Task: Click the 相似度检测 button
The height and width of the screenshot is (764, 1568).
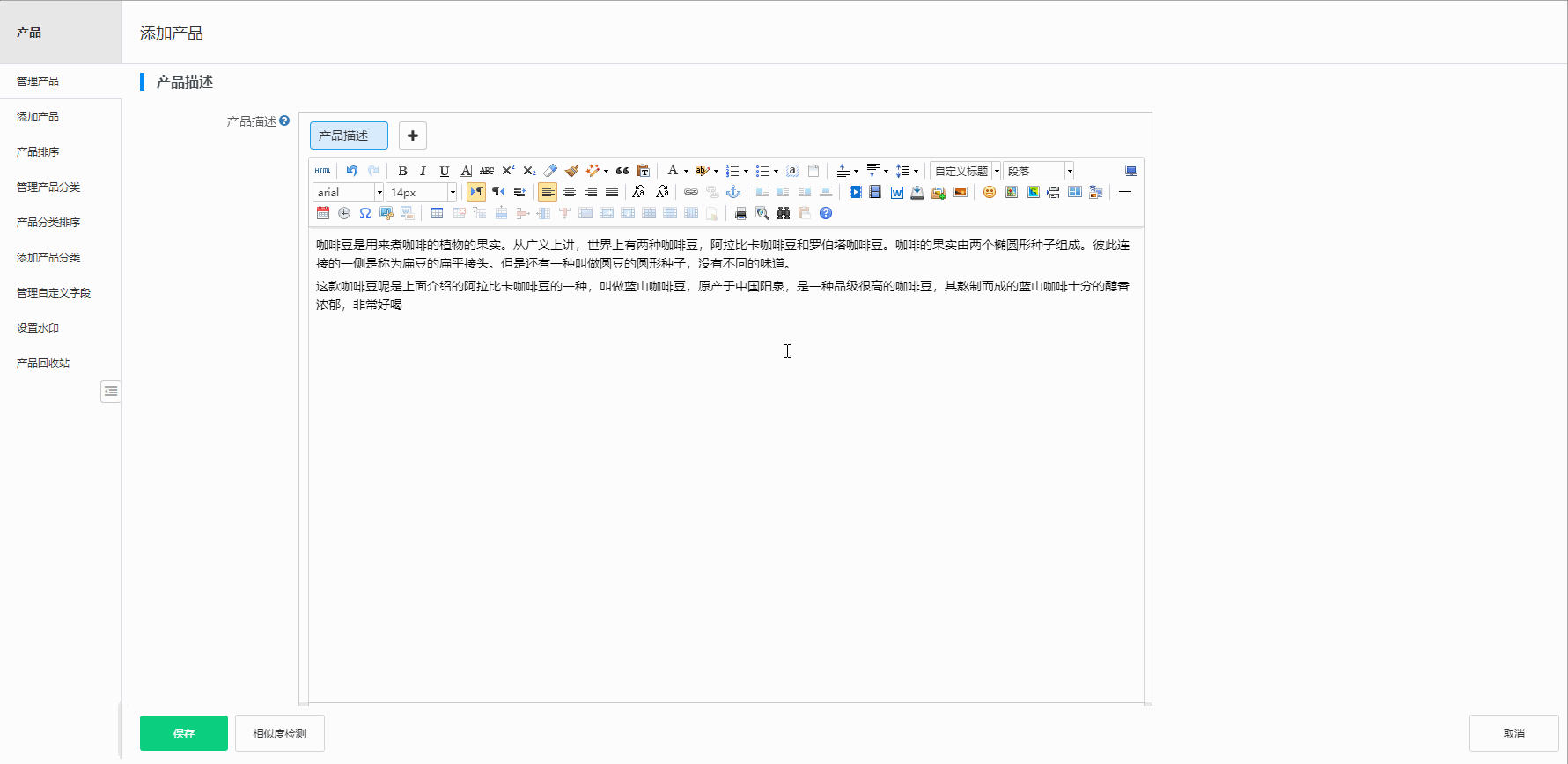Action: [280, 733]
